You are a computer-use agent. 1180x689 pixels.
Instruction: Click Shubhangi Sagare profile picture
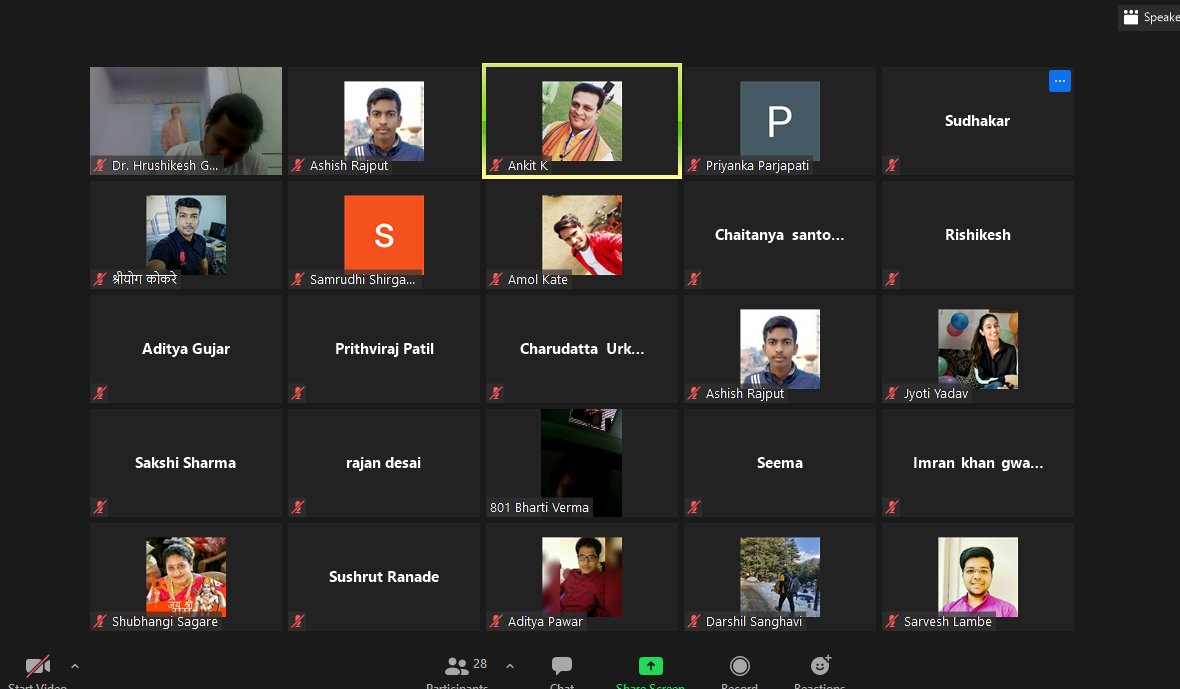click(x=186, y=577)
